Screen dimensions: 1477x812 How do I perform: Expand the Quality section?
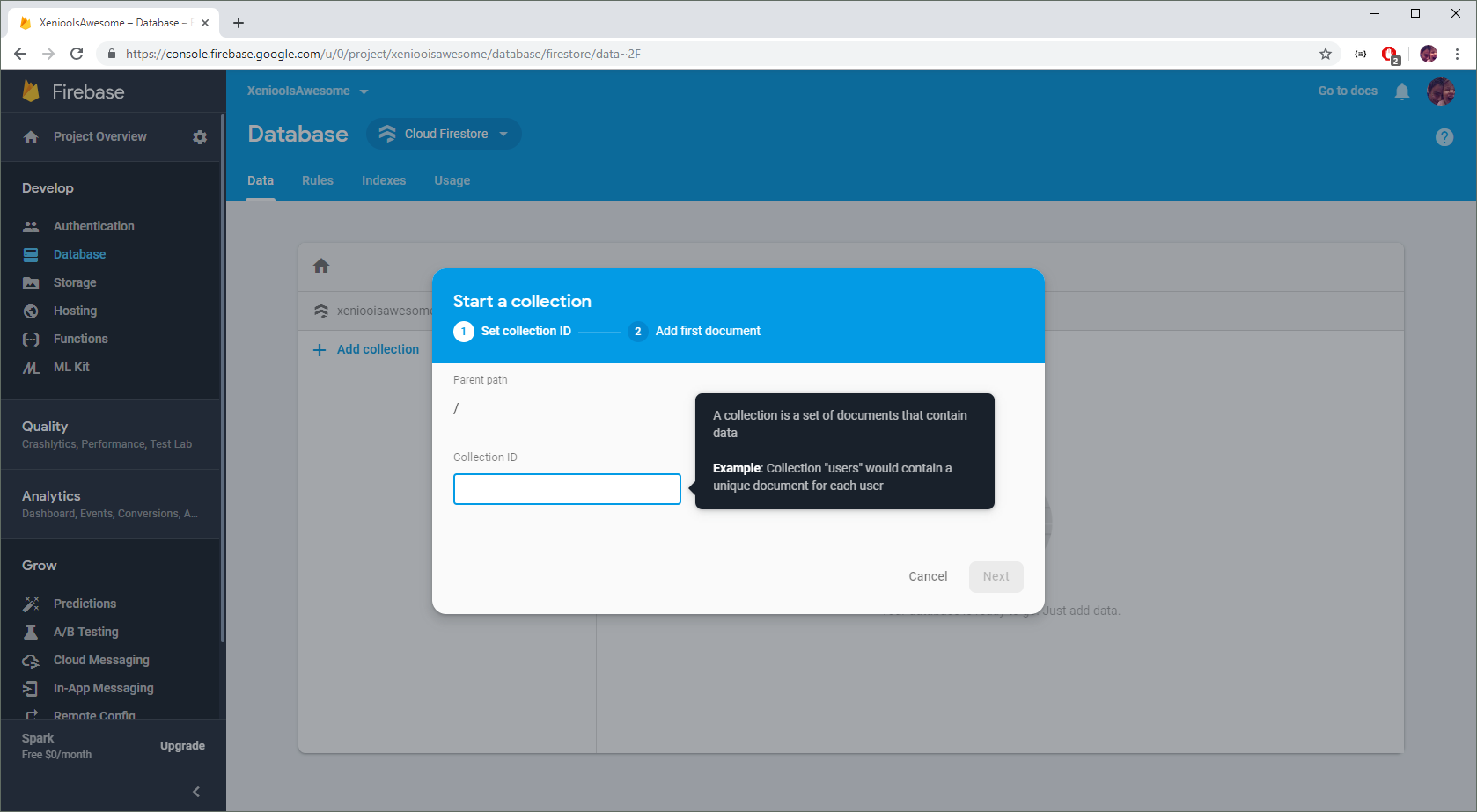point(110,435)
